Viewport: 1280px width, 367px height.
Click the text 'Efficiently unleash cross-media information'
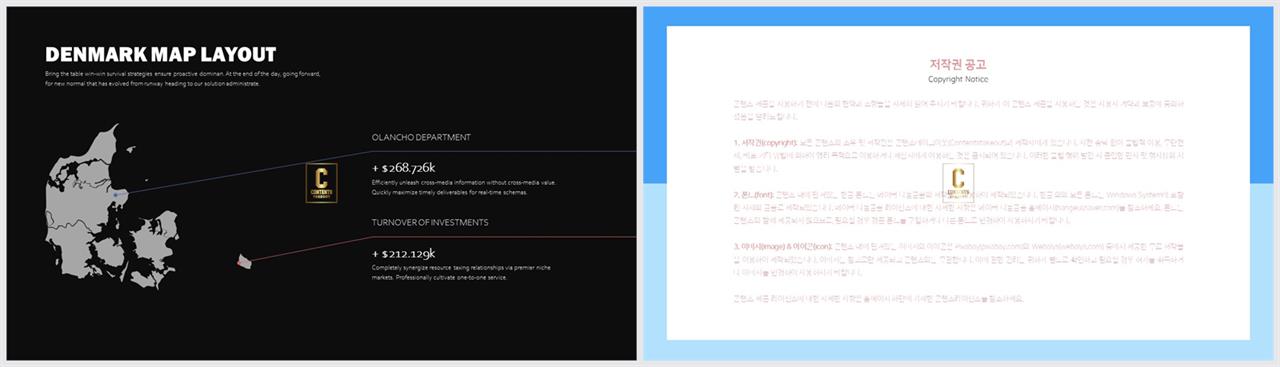click(463, 187)
